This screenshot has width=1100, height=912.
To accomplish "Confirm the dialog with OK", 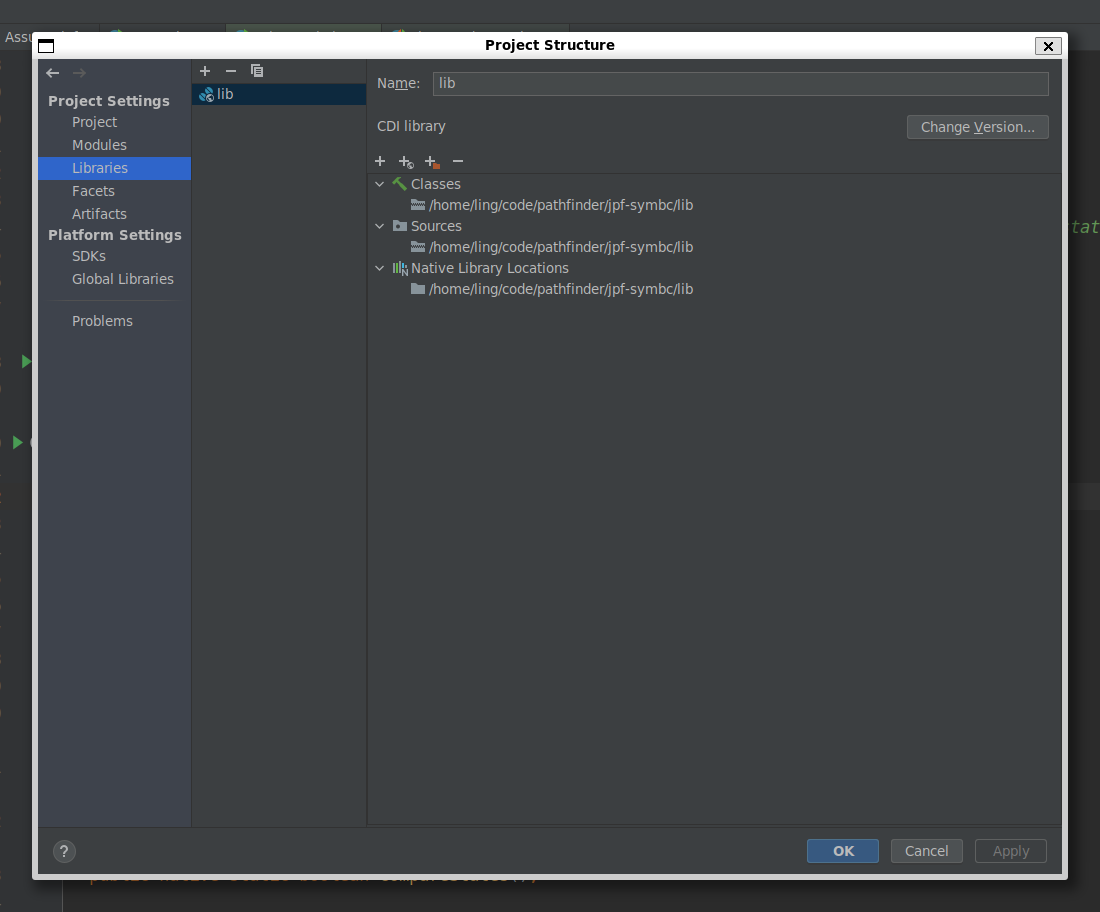I will pos(843,851).
